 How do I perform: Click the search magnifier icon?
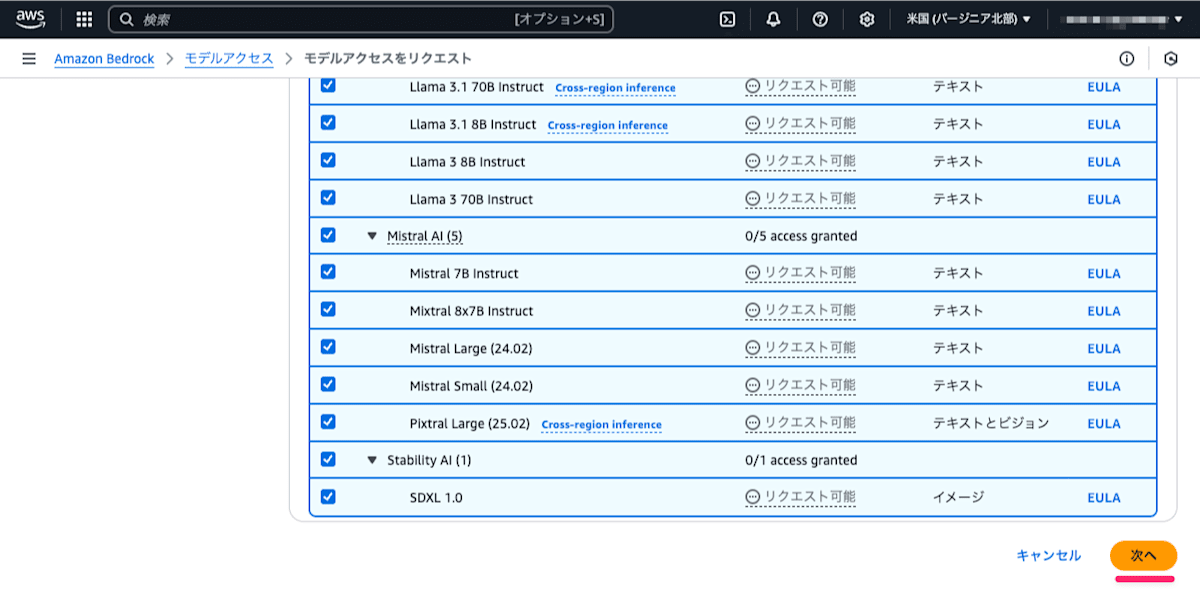click(x=127, y=19)
